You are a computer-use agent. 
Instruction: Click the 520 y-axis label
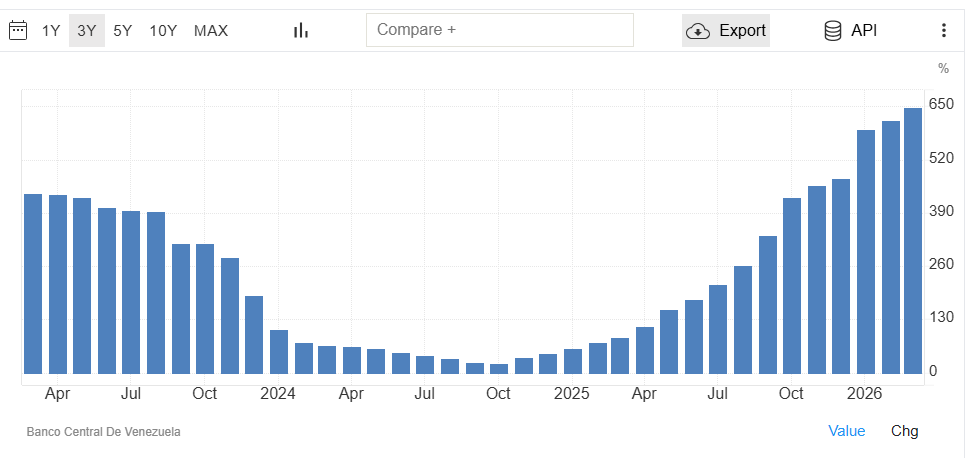(941, 158)
